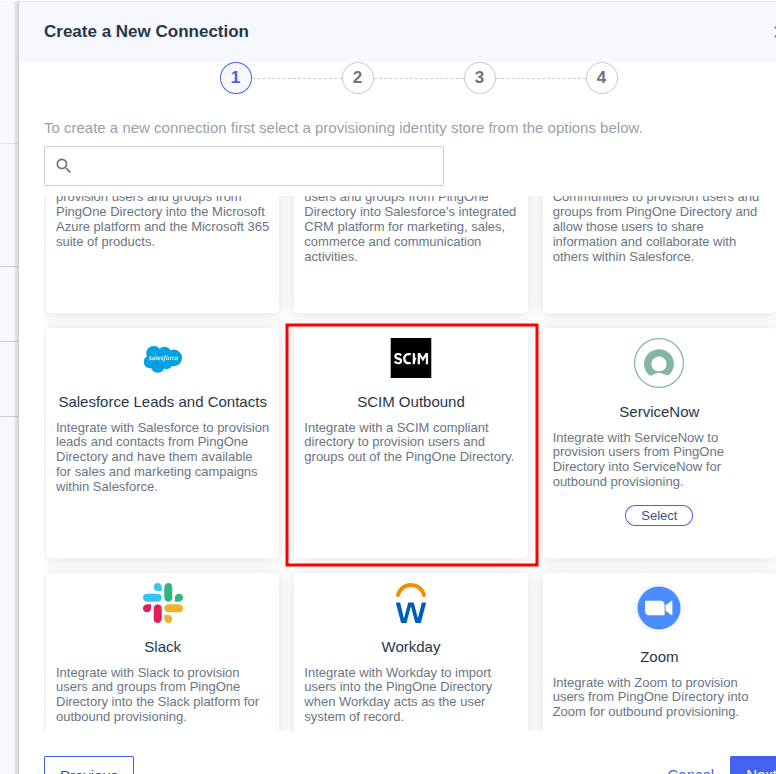Click the Zoom camera logo icon
Viewport: 776px width, 774px height.
pyautogui.click(x=659, y=608)
